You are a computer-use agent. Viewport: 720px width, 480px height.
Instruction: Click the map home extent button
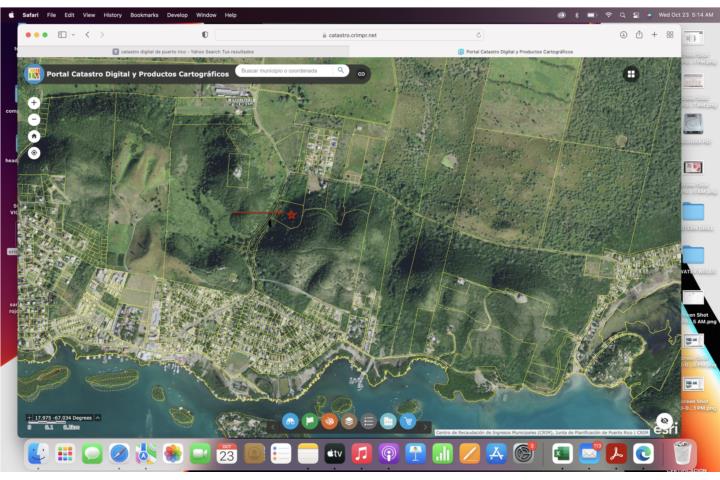(x=34, y=136)
